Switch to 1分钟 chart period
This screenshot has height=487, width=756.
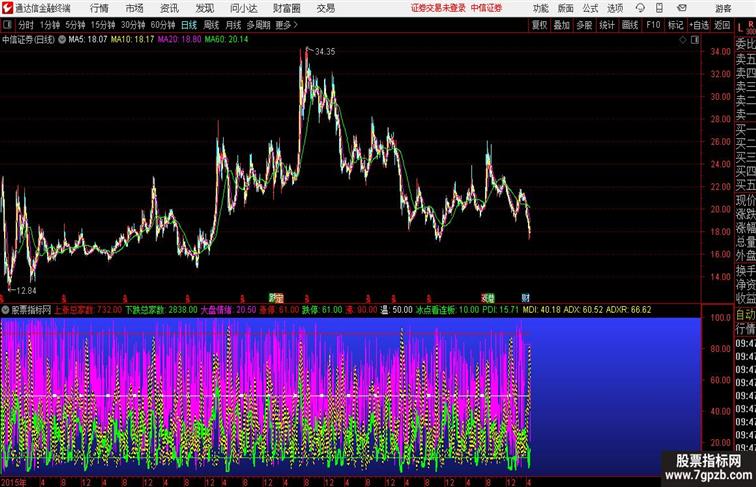[x=50, y=25]
